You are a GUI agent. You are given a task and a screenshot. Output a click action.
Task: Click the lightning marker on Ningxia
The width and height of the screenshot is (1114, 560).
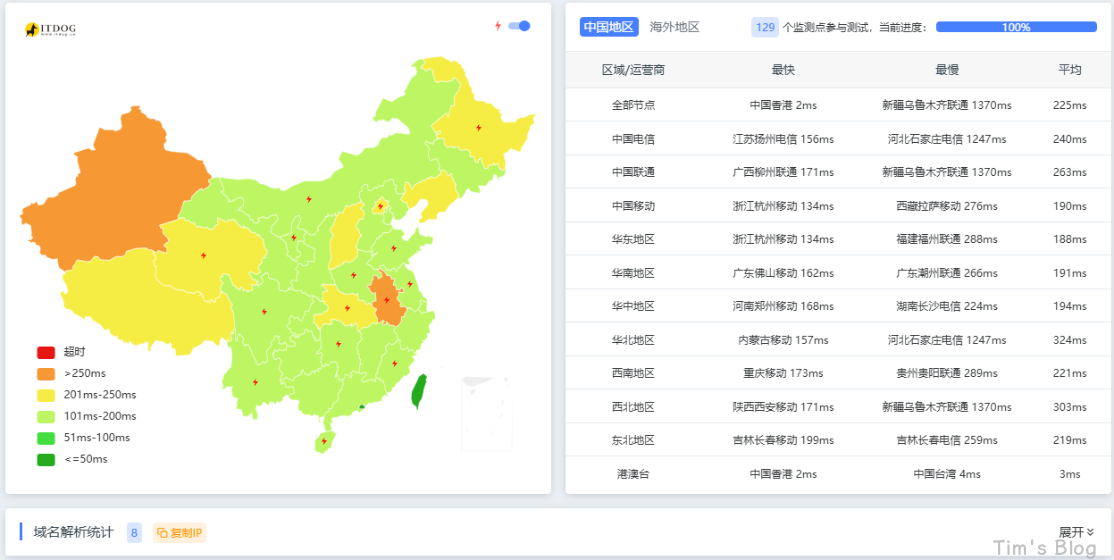click(x=293, y=237)
